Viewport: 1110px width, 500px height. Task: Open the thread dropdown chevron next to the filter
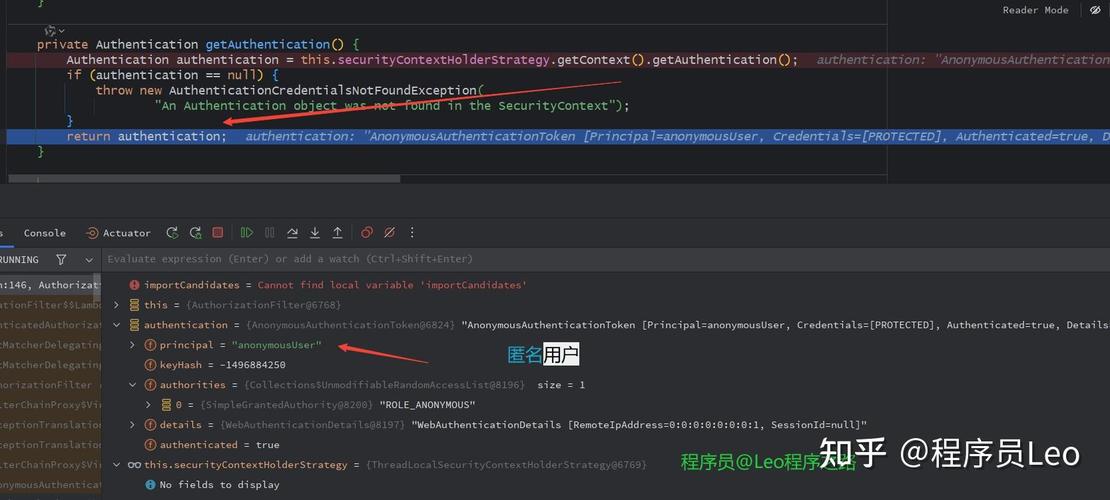pyautogui.click(x=88, y=260)
